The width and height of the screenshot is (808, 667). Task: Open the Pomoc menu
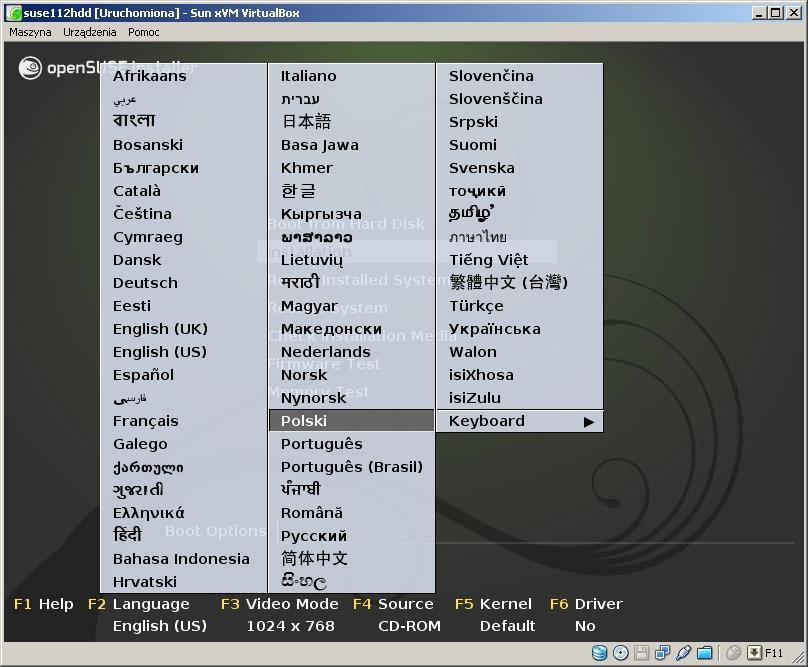click(144, 32)
